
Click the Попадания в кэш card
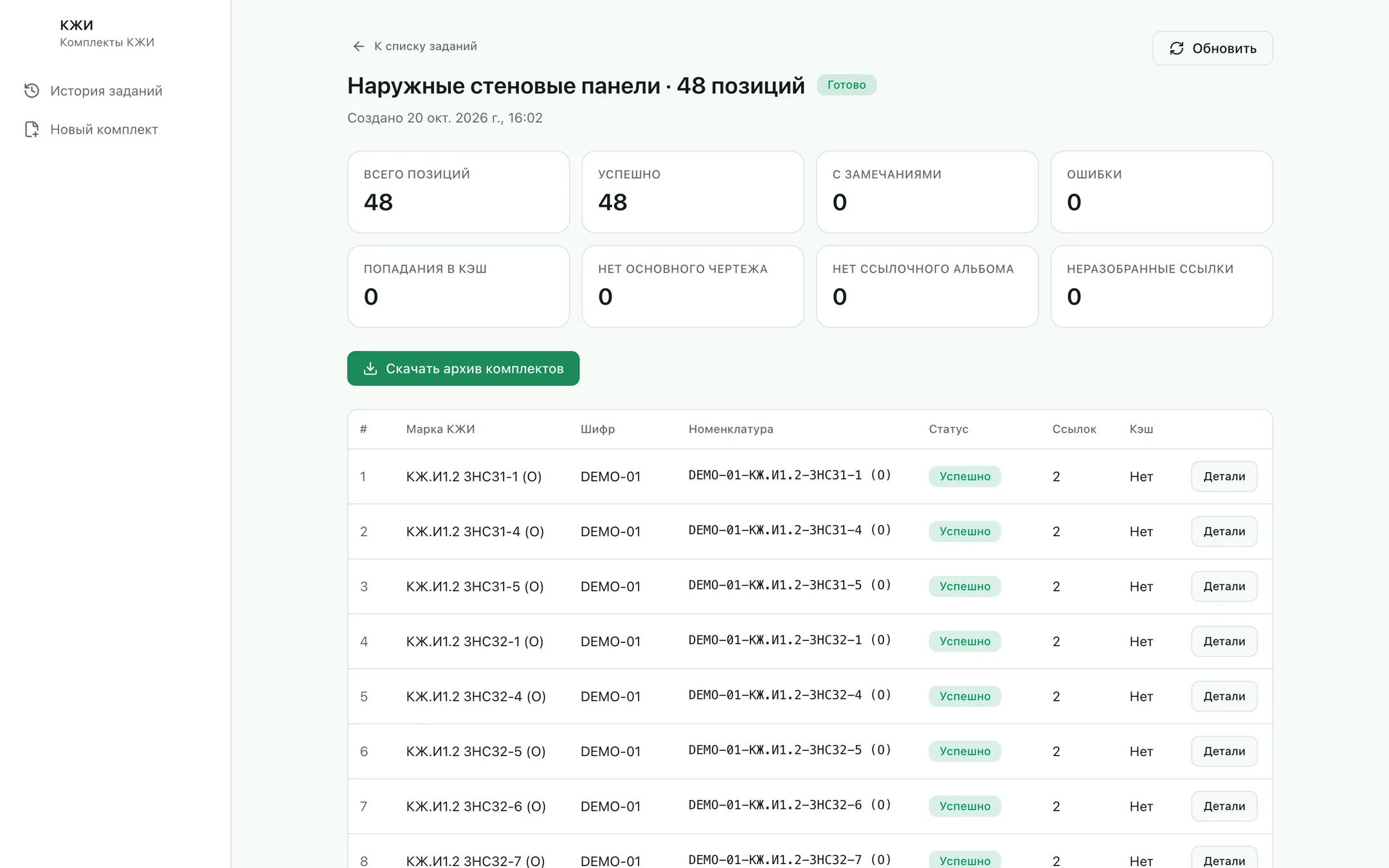tap(458, 286)
